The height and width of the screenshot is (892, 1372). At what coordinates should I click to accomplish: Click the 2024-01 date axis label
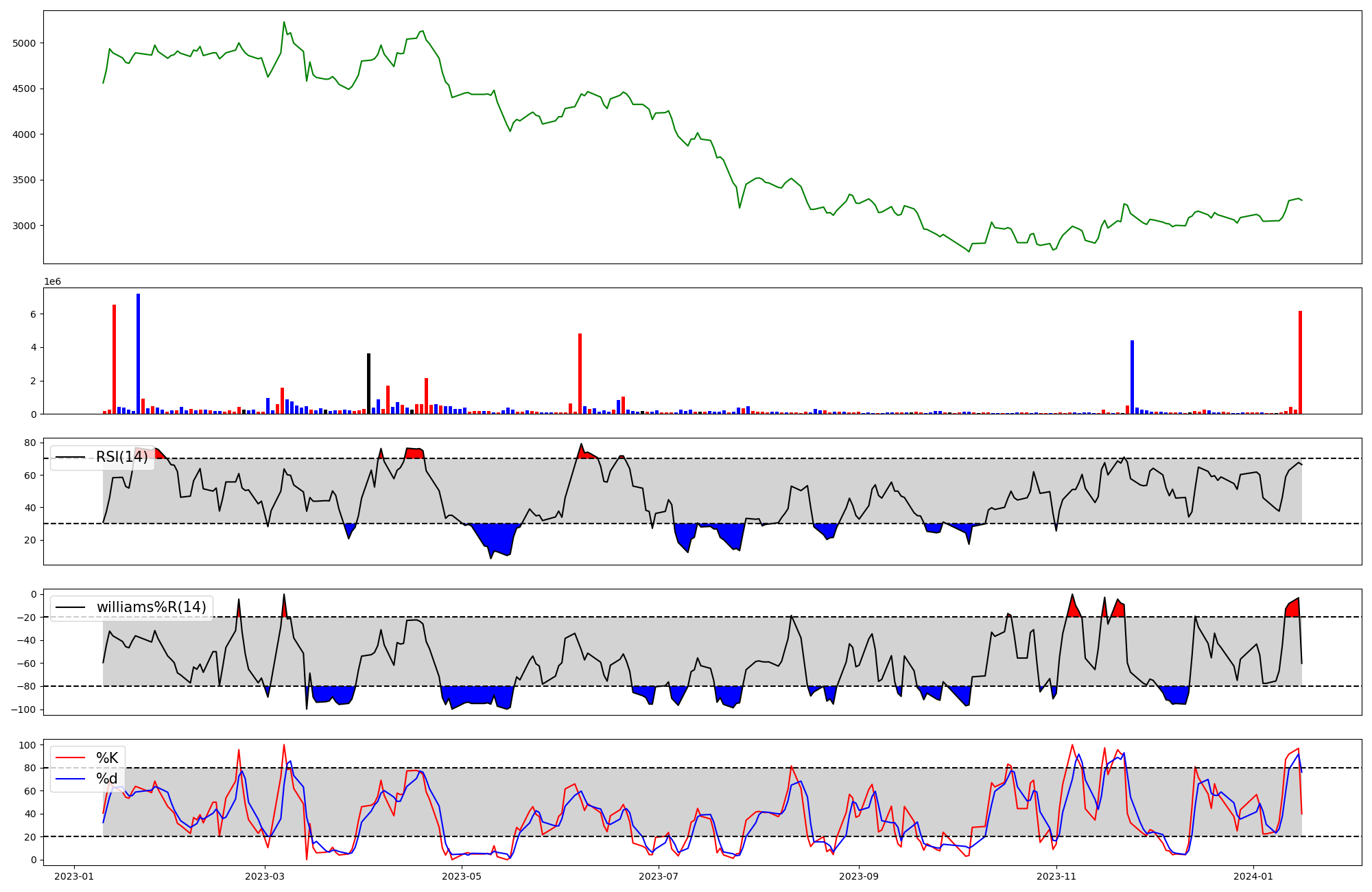point(1253,876)
